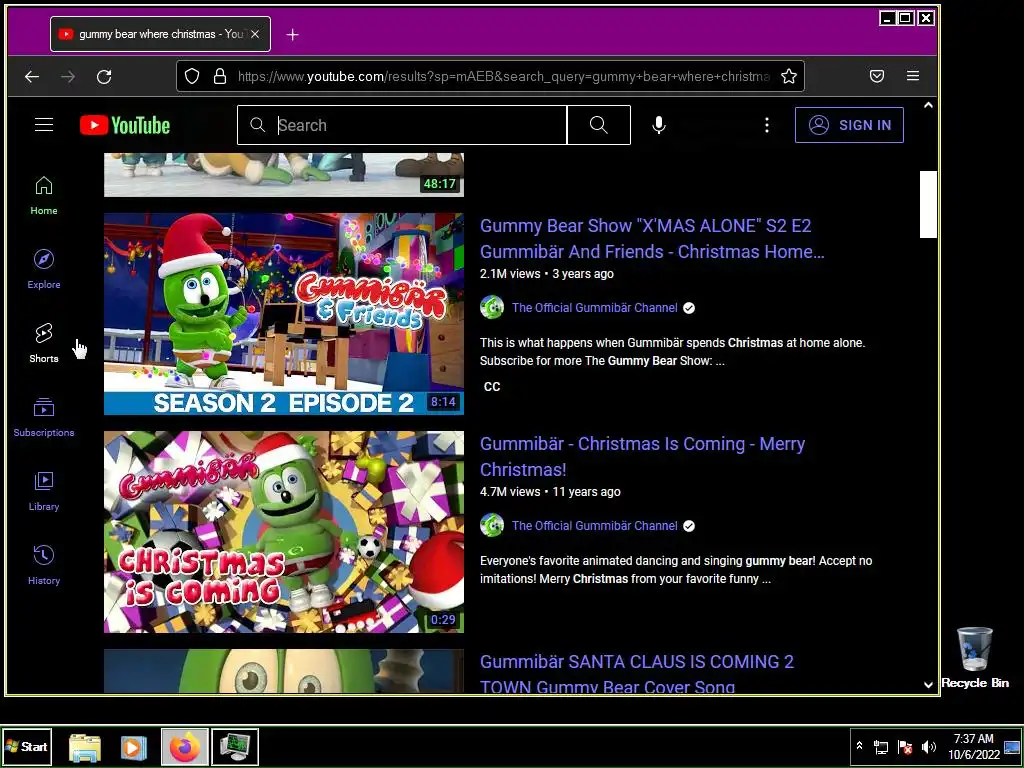Close the gummy bear where christmas tab
The width and height of the screenshot is (1024, 768).
click(255, 34)
